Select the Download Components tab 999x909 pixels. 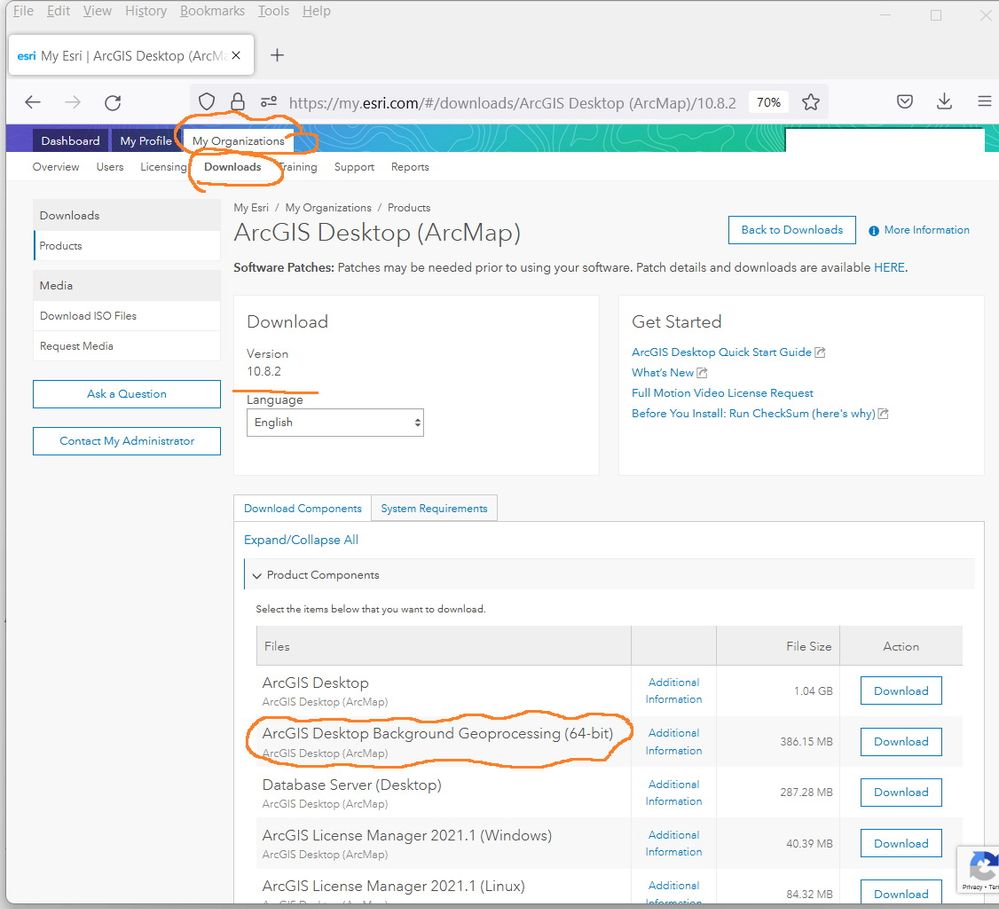[303, 508]
